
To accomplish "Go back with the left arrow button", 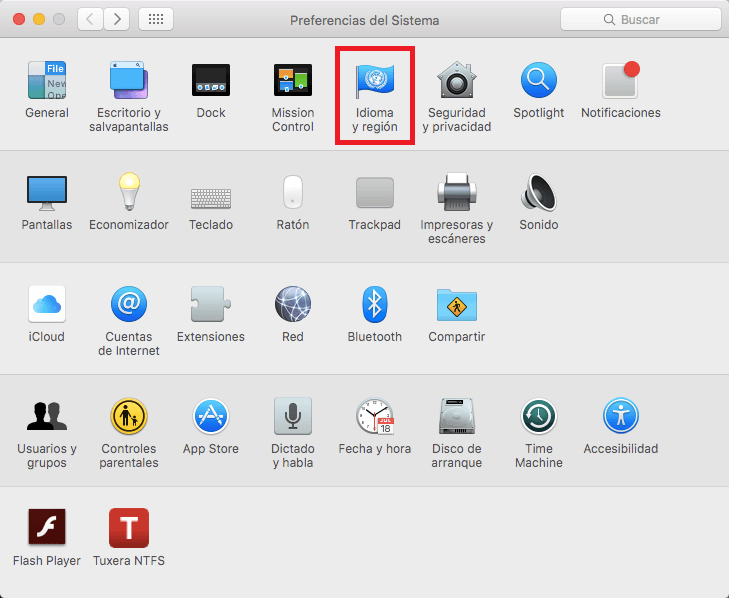I will tap(90, 19).
